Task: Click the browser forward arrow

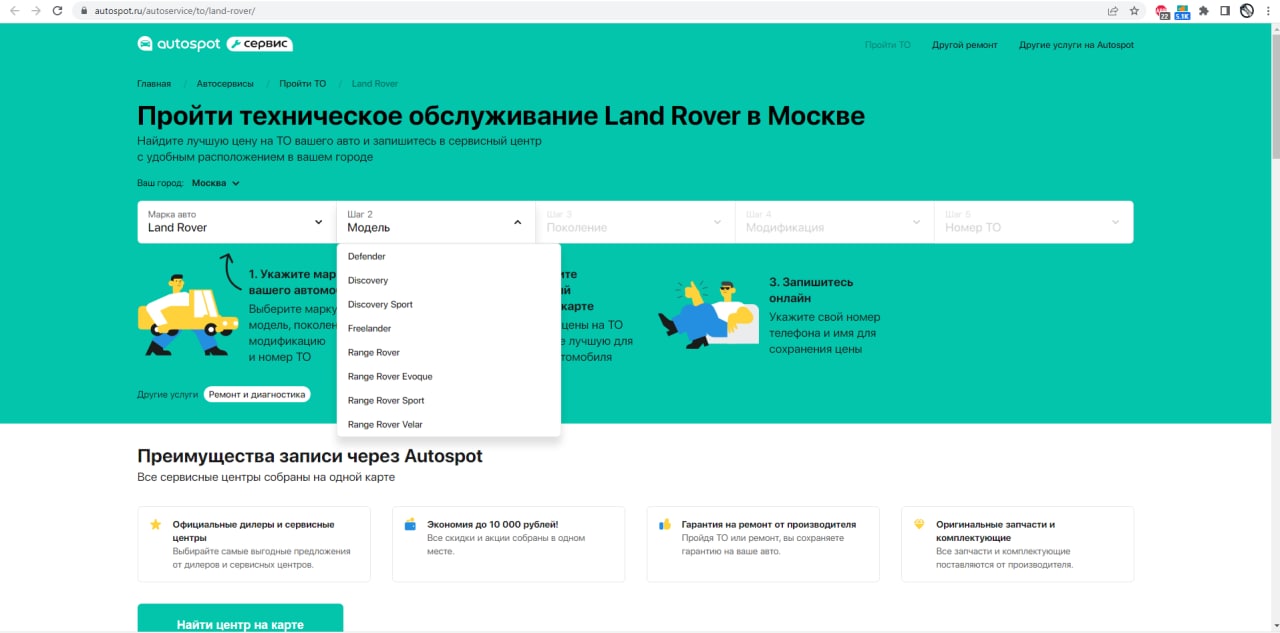Action: click(x=36, y=11)
